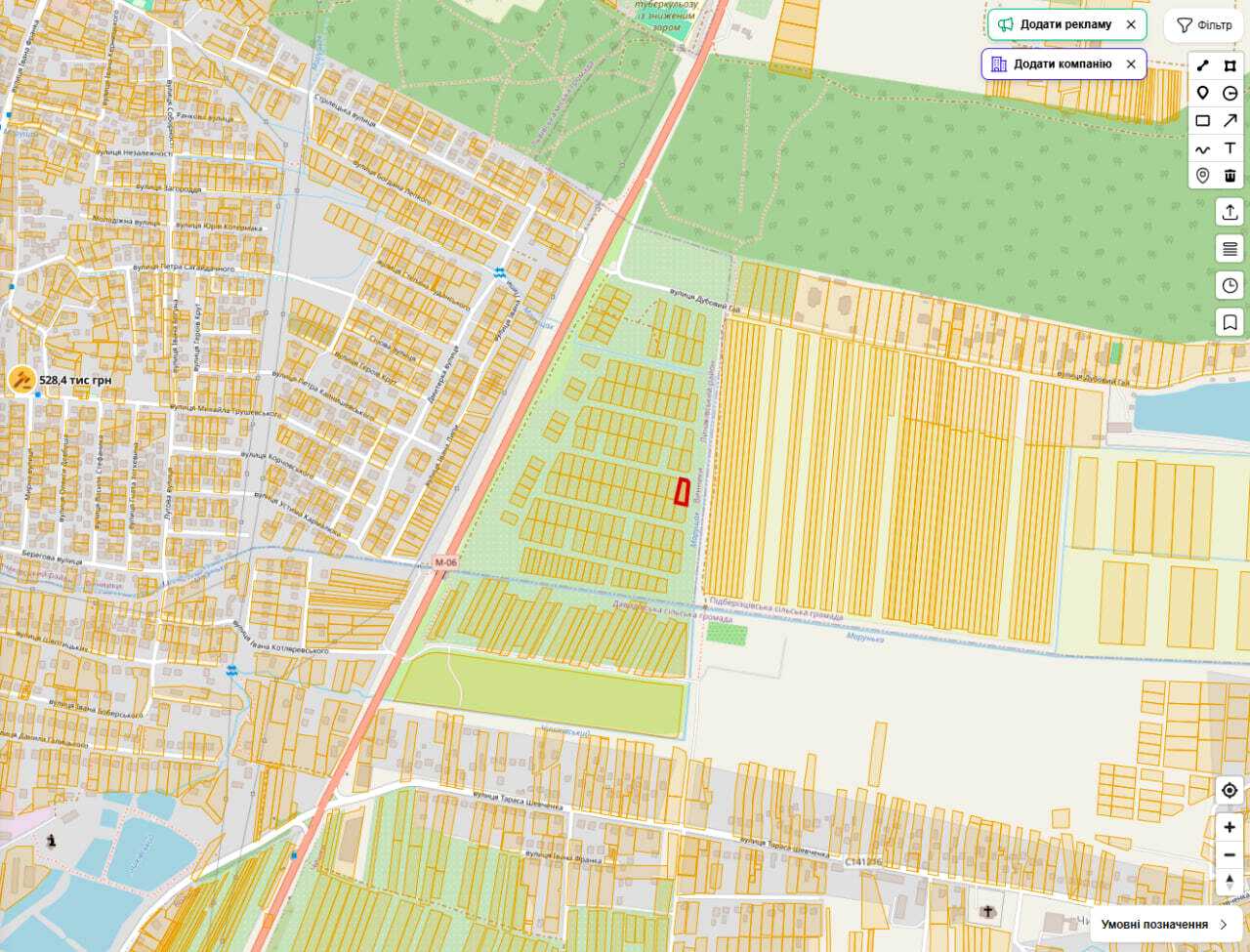Expand the Умовні позначення legend
The width and height of the screenshot is (1250, 952).
pyautogui.click(x=1165, y=924)
